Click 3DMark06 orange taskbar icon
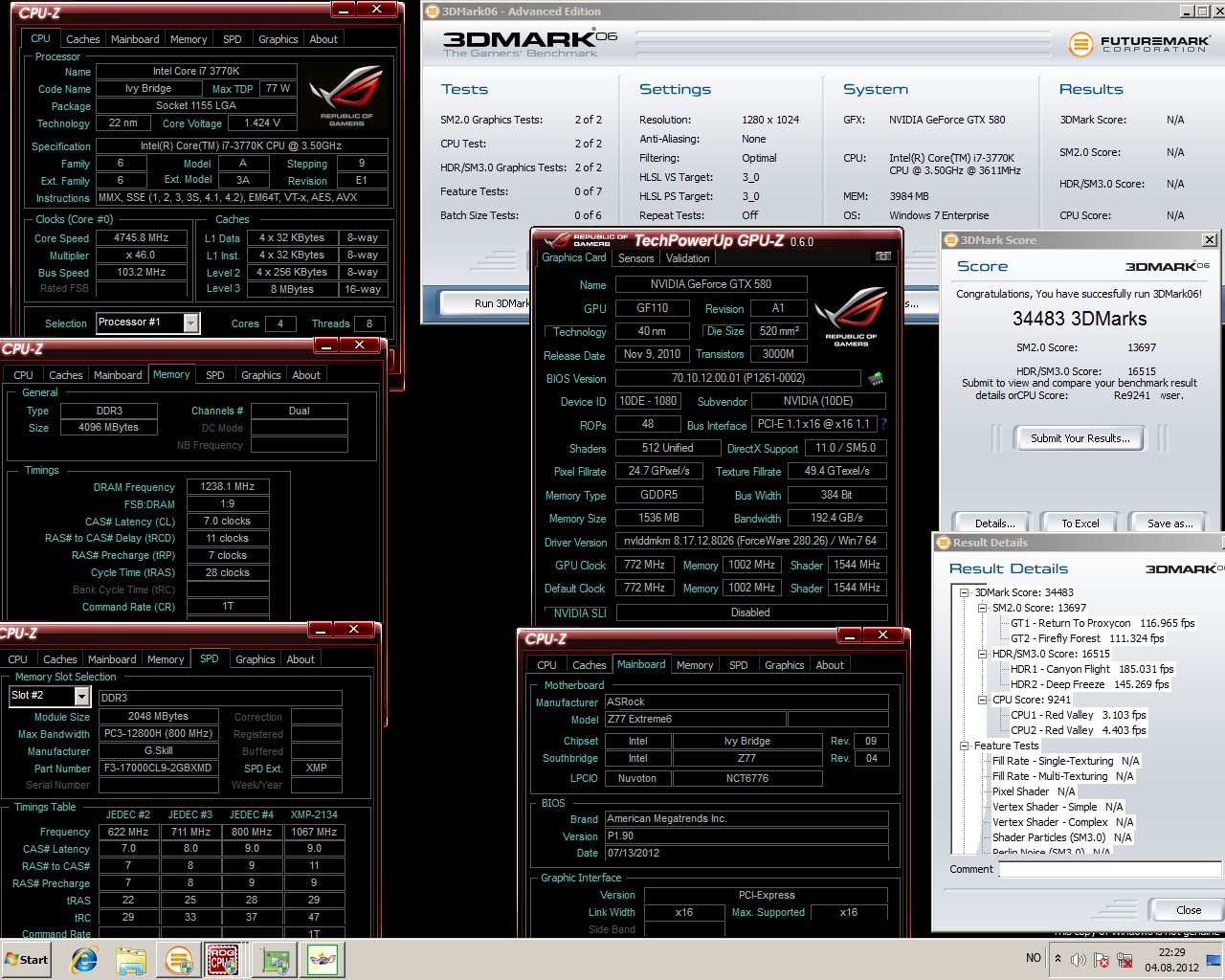 point(178,959)
